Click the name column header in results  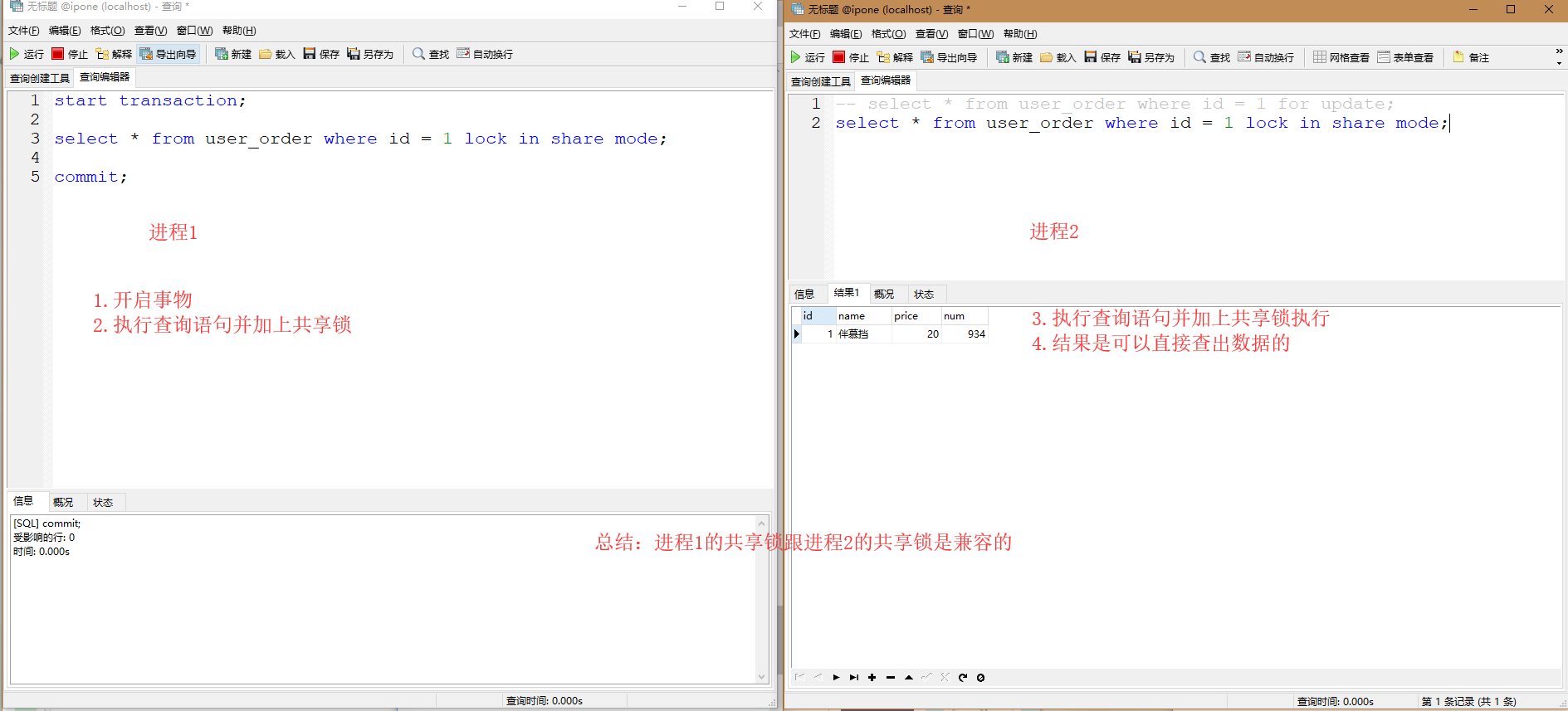[x=863, y=316]
